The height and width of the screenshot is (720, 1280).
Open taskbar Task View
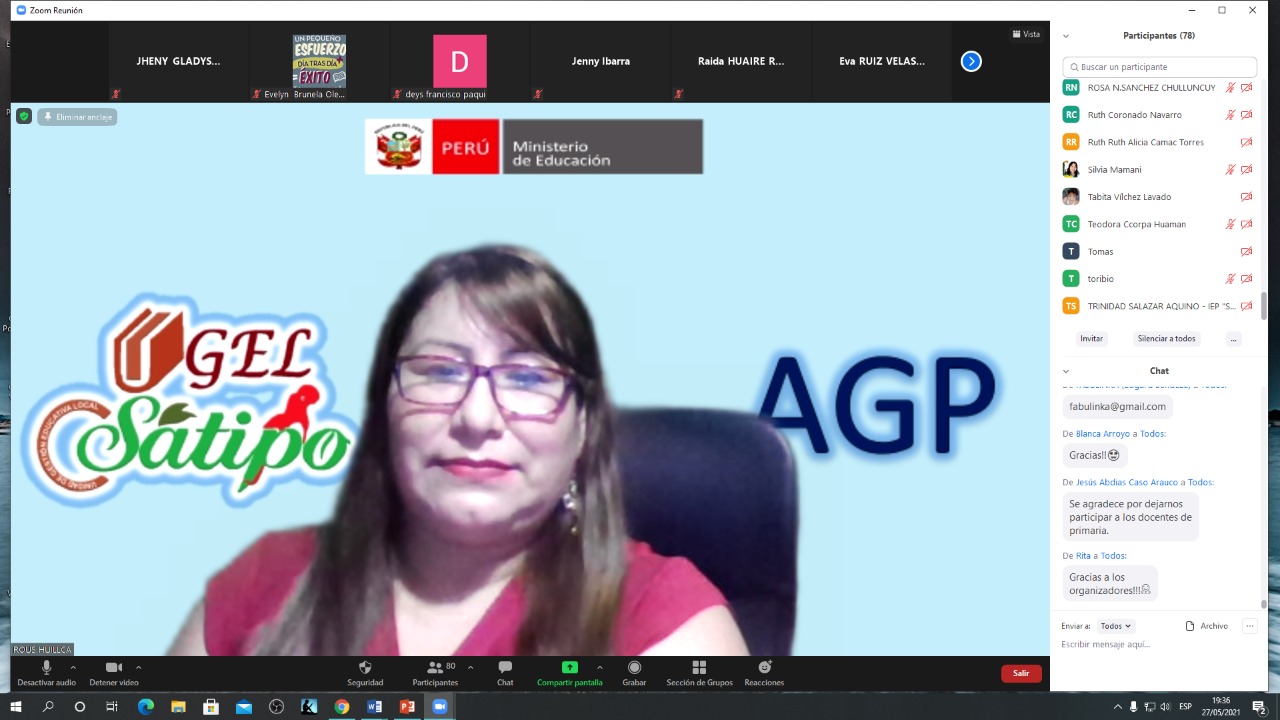coord(113,706)
